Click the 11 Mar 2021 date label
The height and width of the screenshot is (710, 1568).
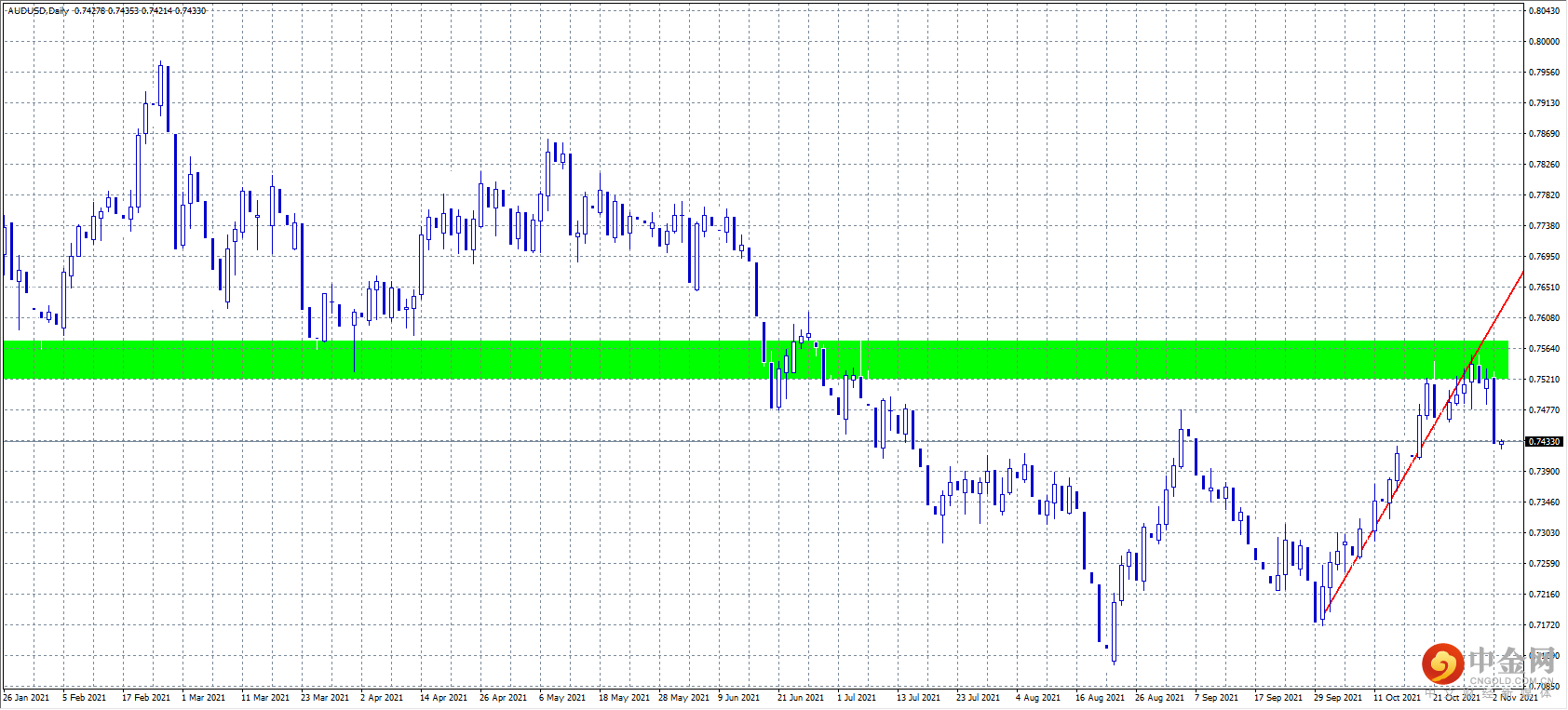265,698
